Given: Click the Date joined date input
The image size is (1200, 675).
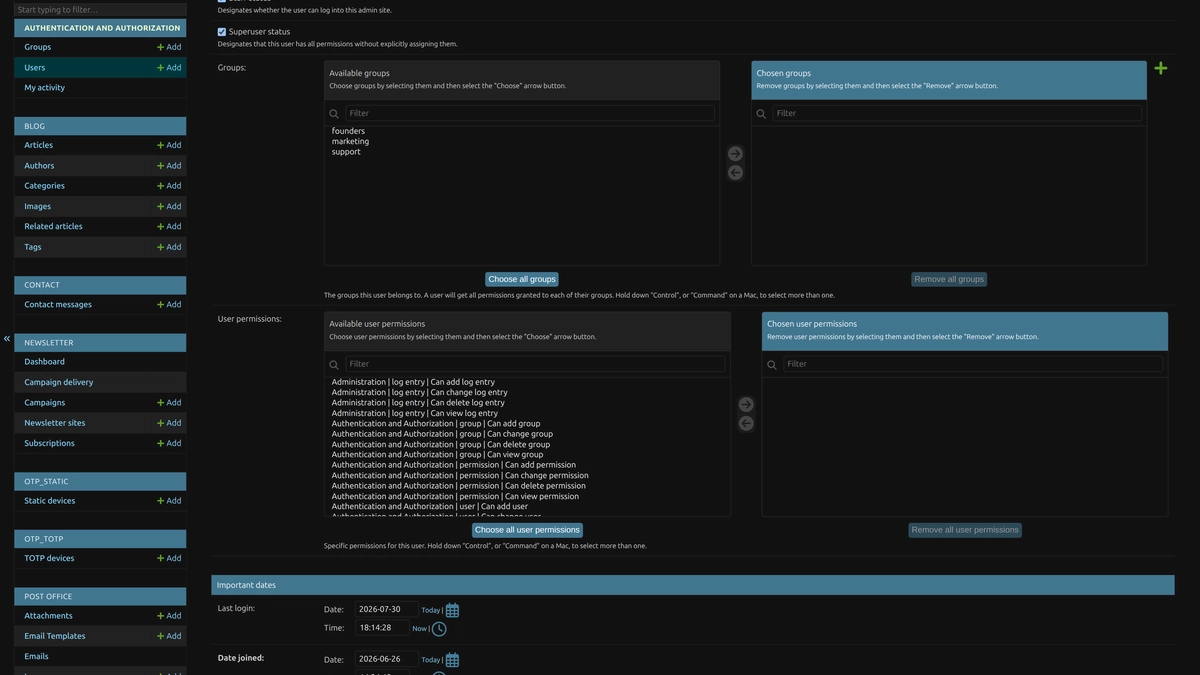Looking at the screenshot, I should pos(386,659).
